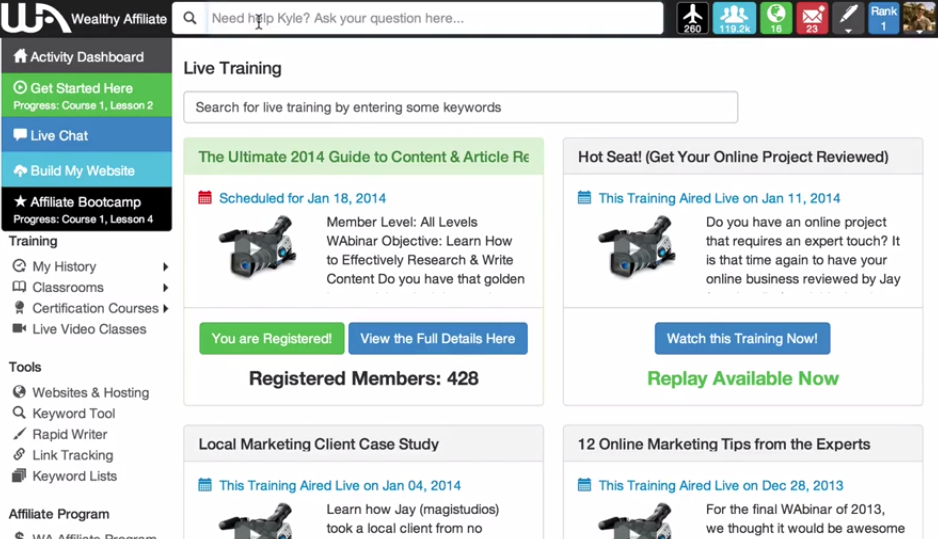Open Live Video Classes in sidebar
938x539 pixels.
tap(89, 329)
